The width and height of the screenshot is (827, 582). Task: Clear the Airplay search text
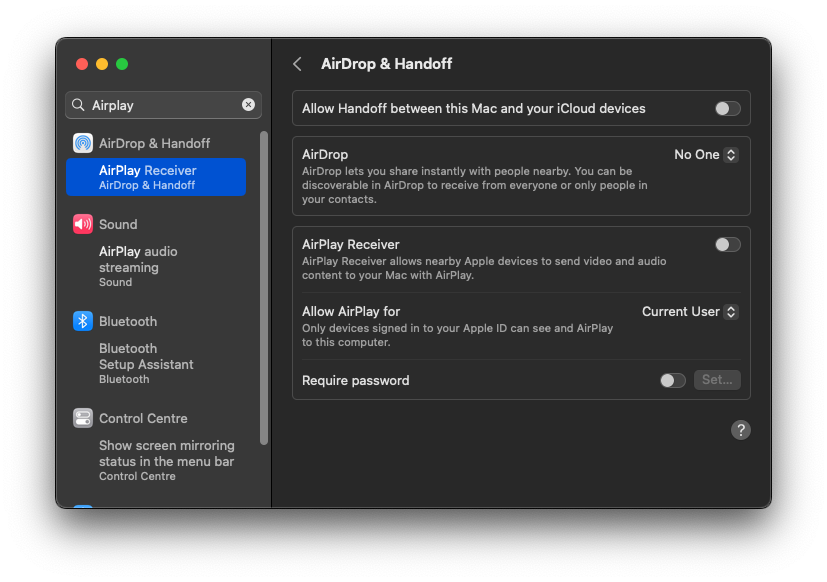coord(248,104)
